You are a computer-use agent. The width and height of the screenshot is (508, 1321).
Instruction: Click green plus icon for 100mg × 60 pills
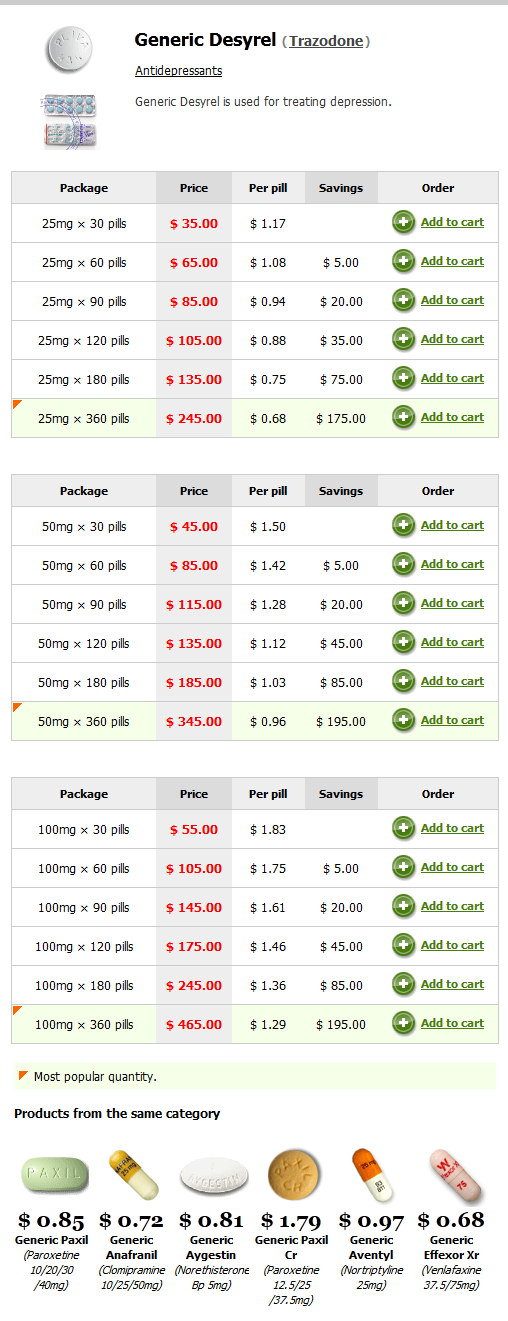click(x=403, y=868)
